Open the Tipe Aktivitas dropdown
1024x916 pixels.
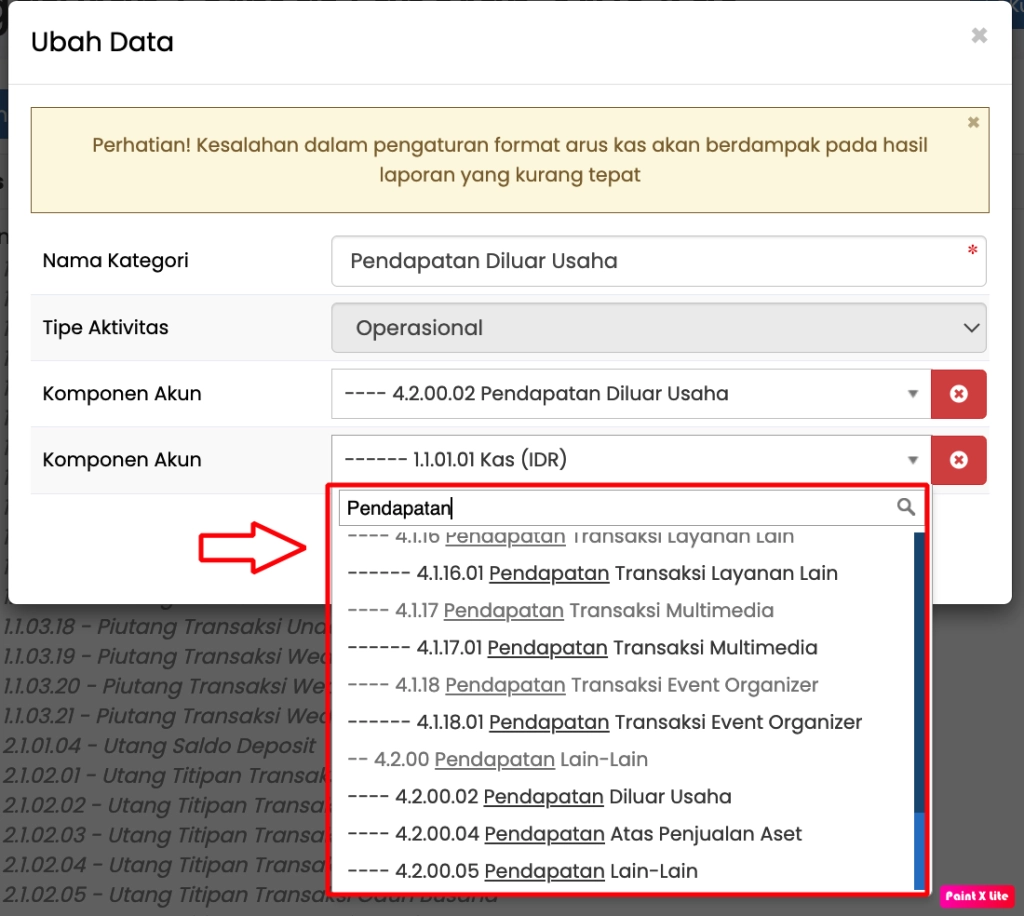[x=658, y=328]
